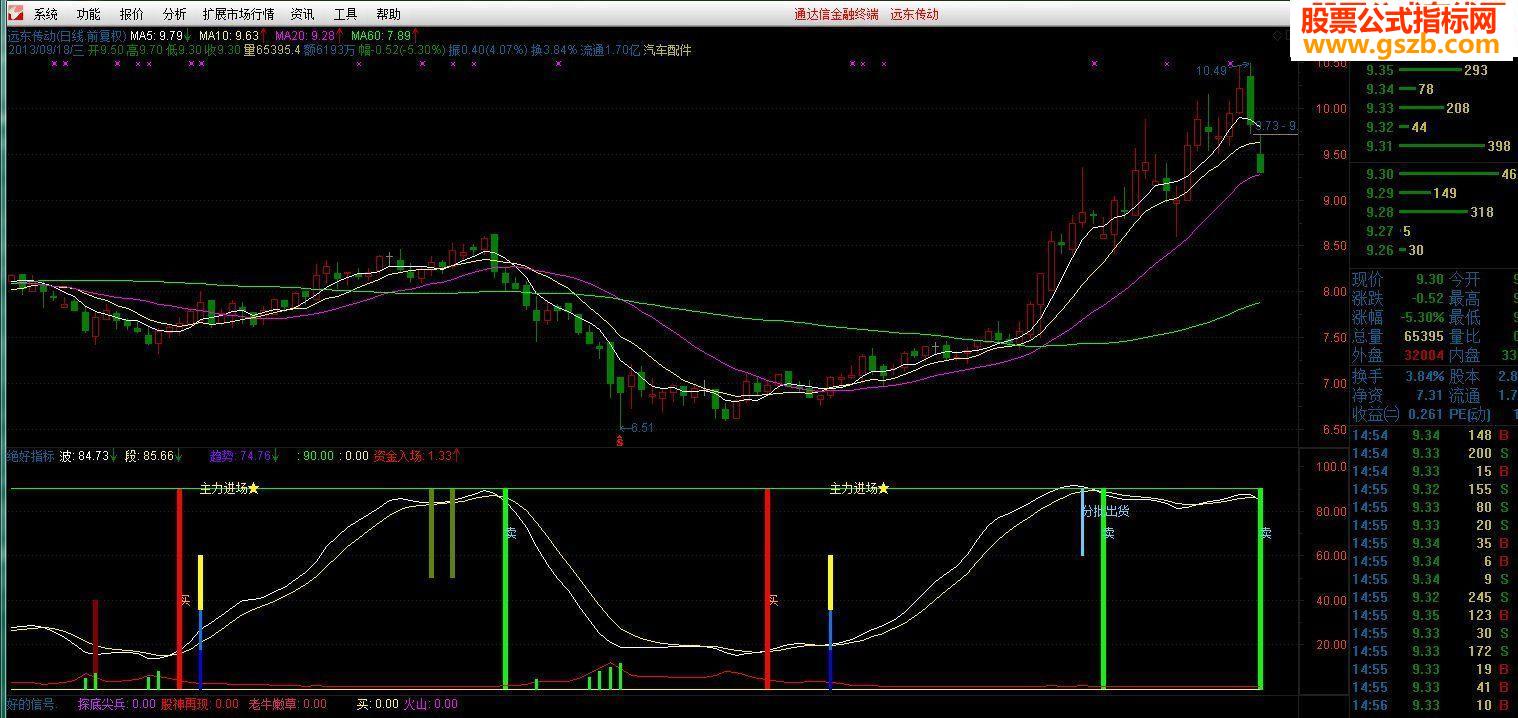Click the yellow-blue signal bar after first 买

coord(200,622)
